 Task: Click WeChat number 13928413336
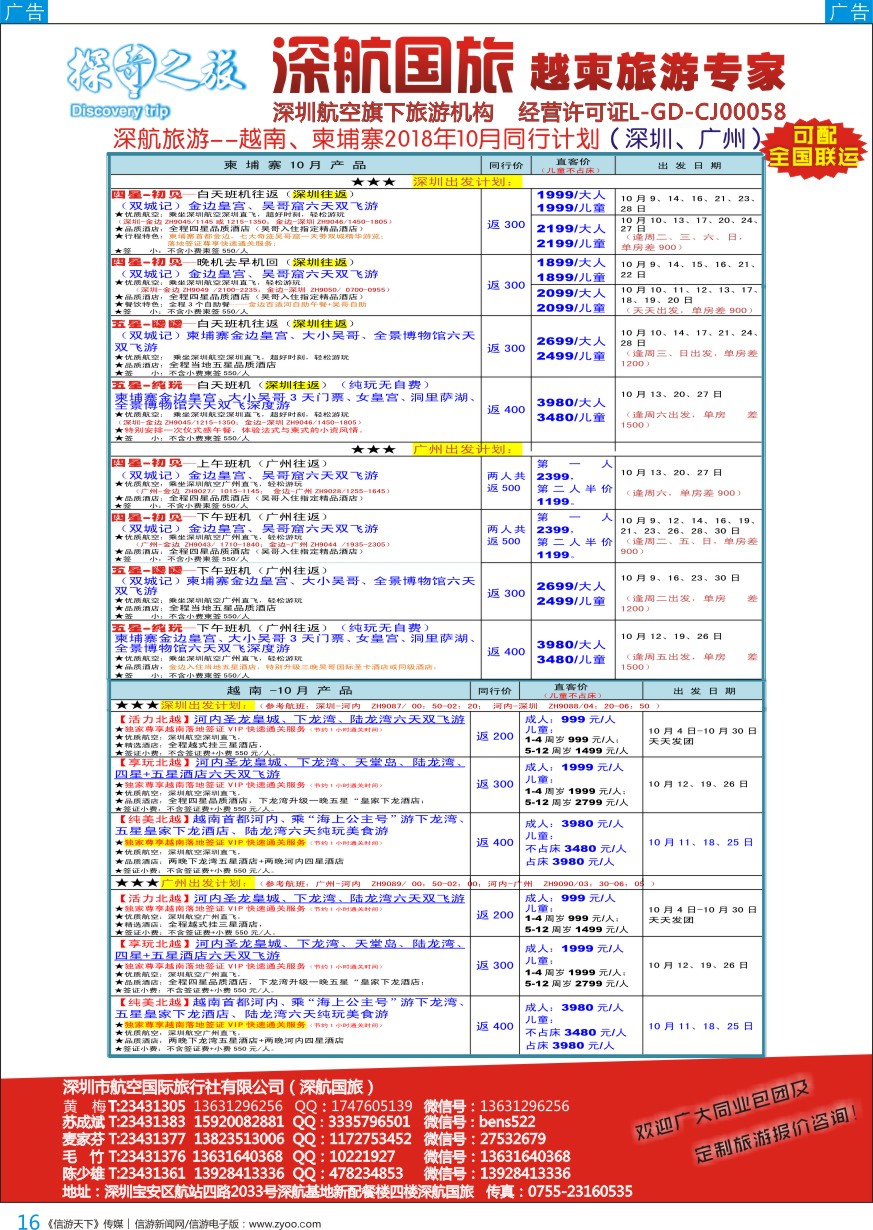[525, 1173]
